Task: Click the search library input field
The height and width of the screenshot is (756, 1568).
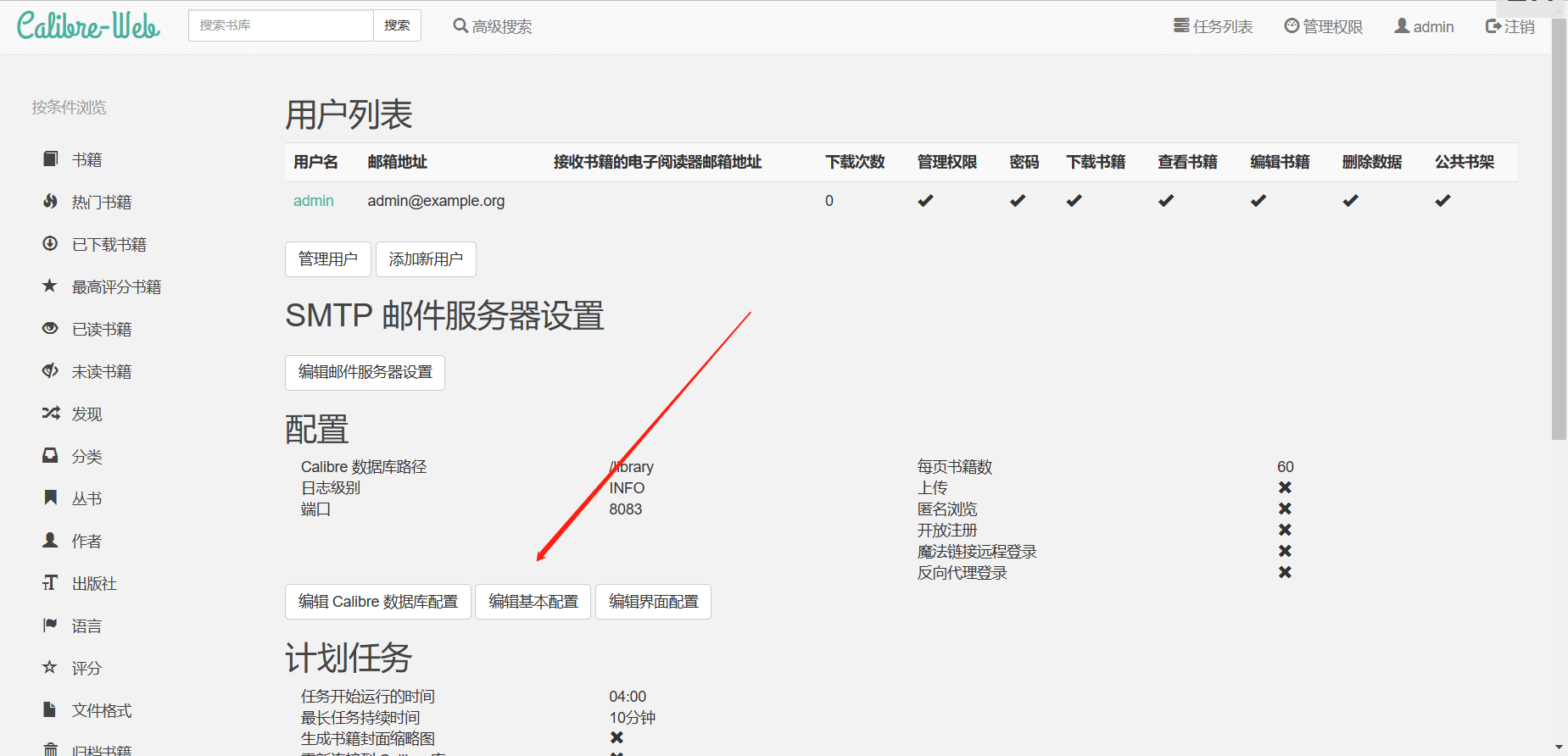Action: click(281, 25)
